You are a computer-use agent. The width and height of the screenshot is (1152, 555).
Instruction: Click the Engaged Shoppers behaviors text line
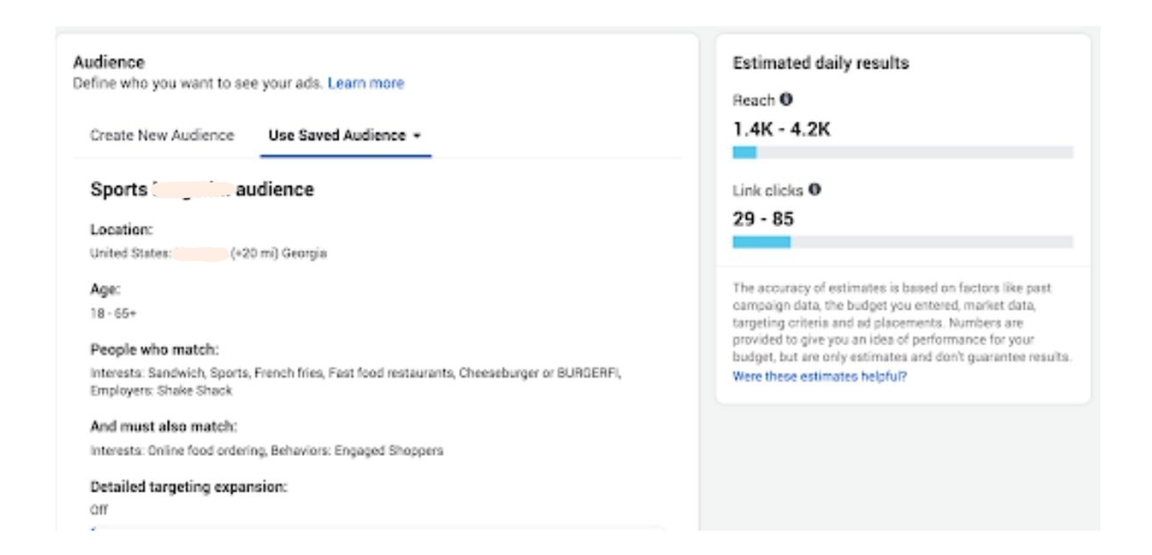coord(267,451)
